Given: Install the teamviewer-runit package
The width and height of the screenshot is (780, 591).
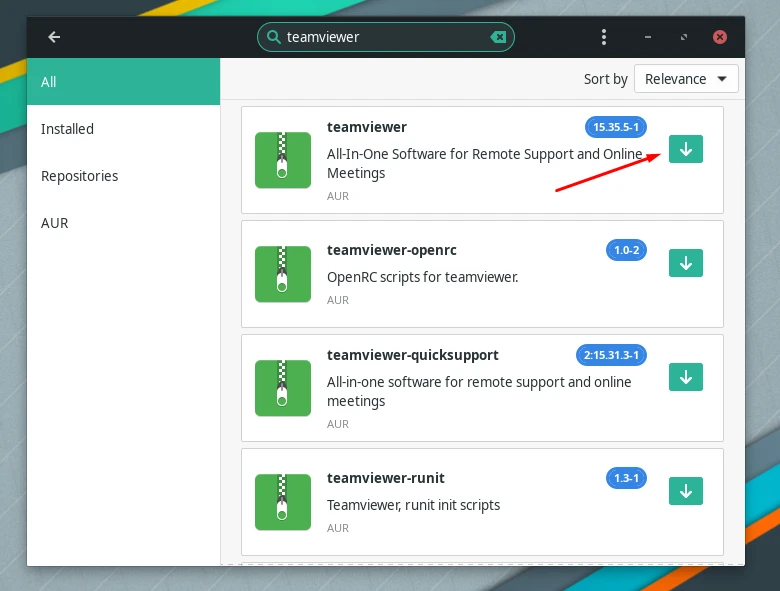Looking at the screenshot, I should click(x=685, y=491).
